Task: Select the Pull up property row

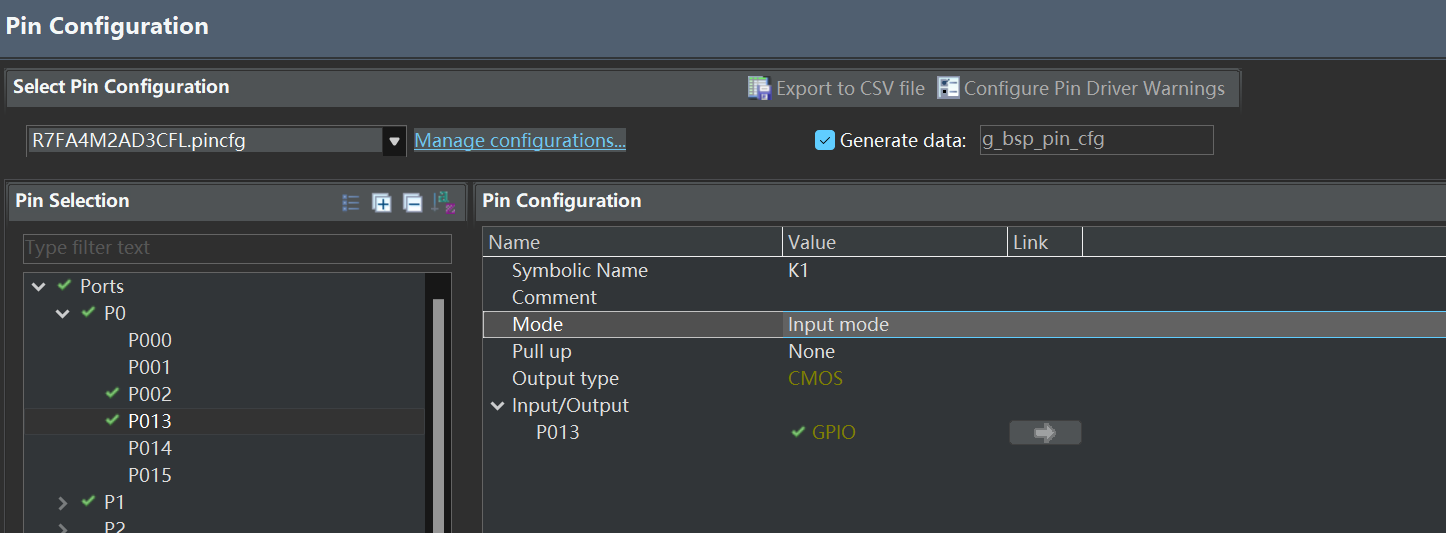Action: point(964,351)
